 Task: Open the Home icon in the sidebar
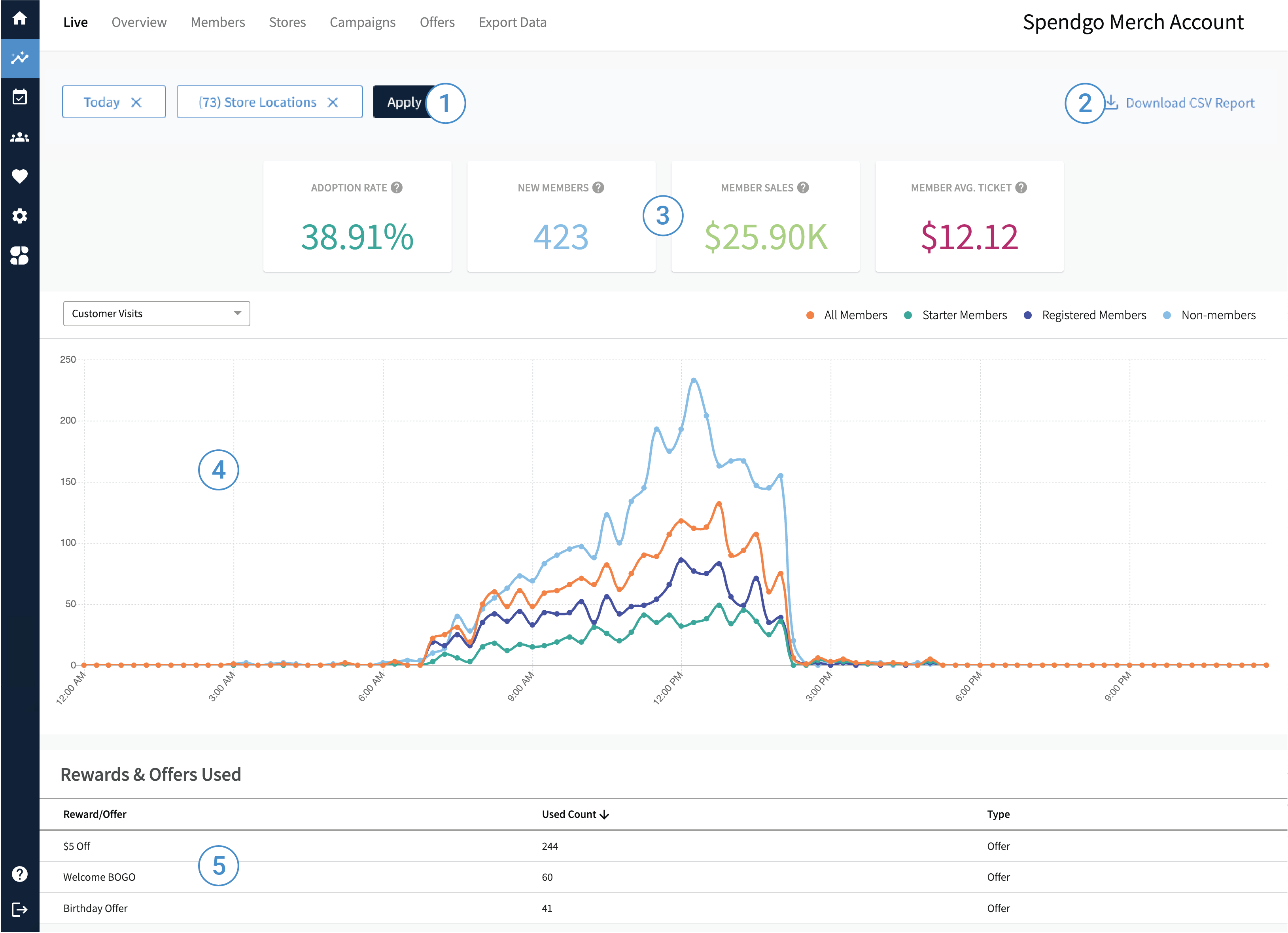click(x=20, y=19)
